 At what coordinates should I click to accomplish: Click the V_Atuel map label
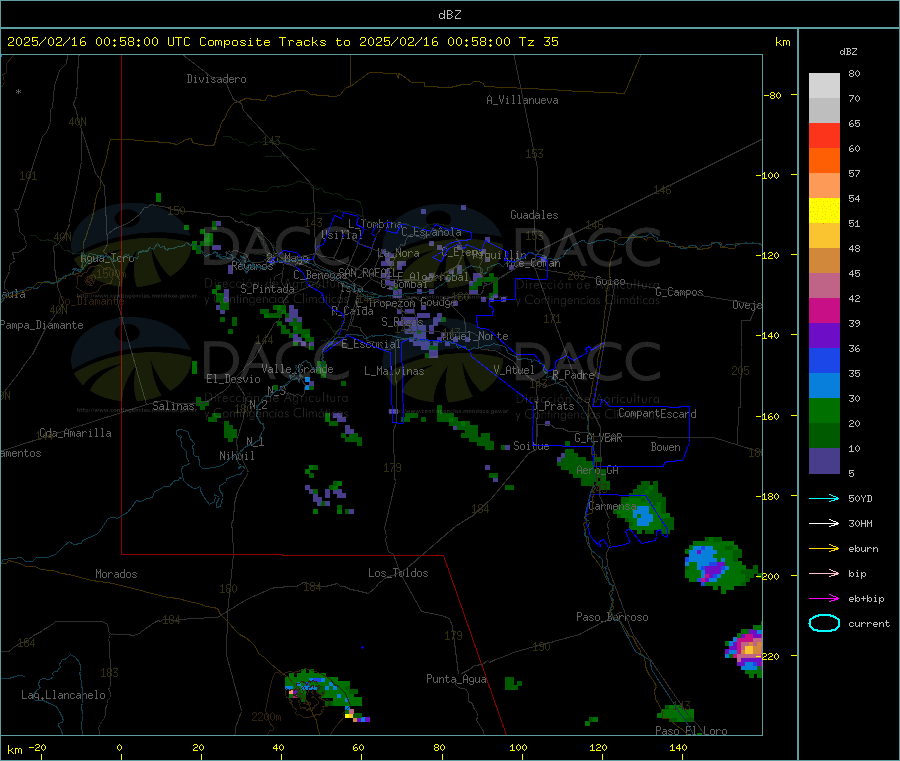pos(514,370)
